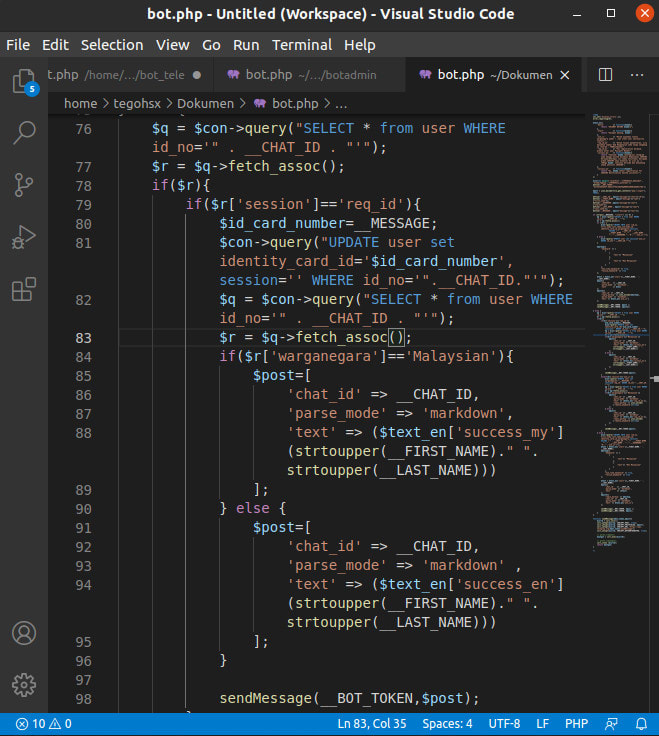
Task: Open the Source Control view
Action: click(x=24, y=184)
